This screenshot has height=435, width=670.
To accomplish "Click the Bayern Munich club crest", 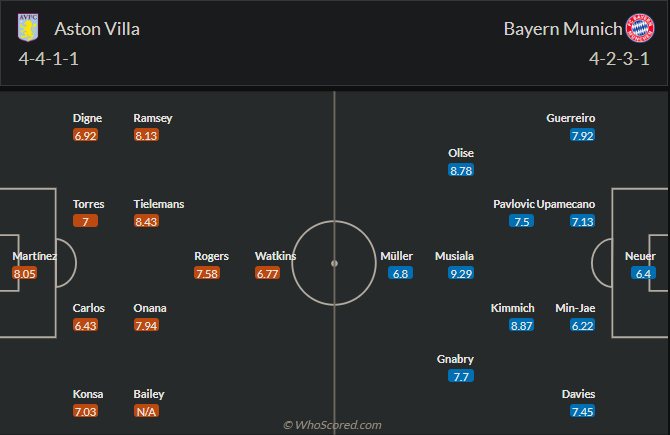I will coord(640,28).
